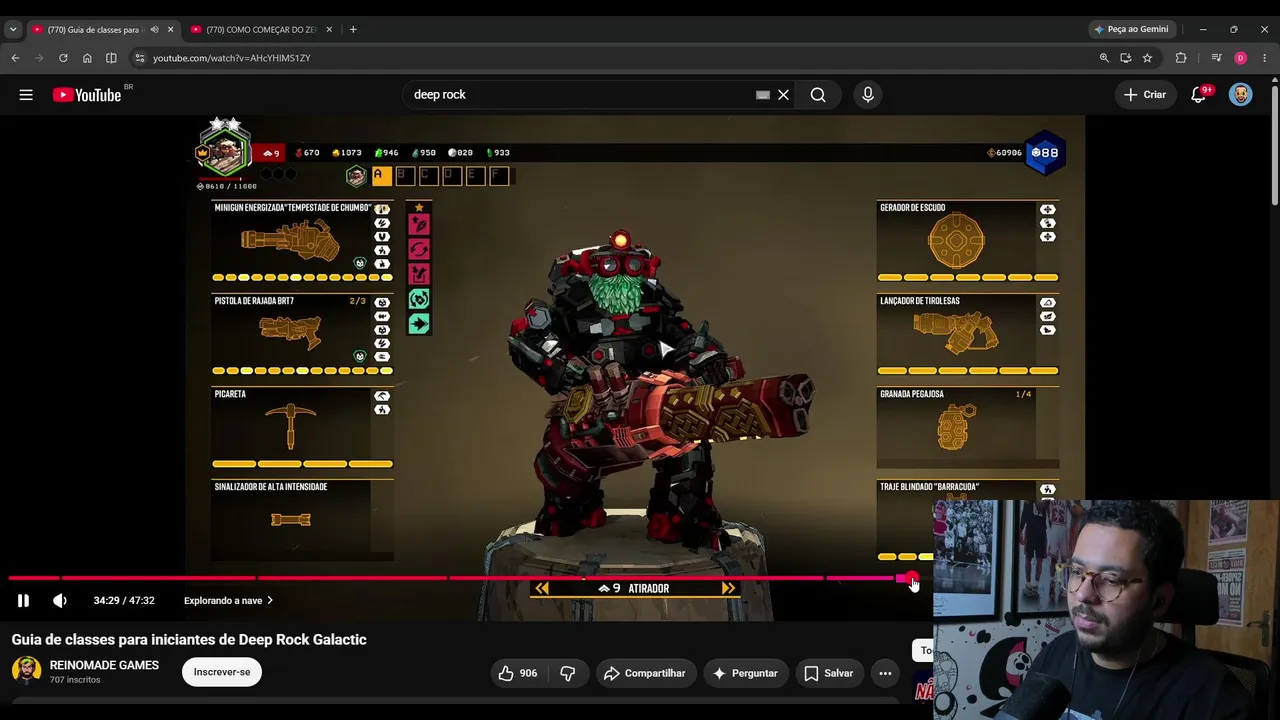
Task: Go to the YouTube home logo
Action: [x=87, y=95]
